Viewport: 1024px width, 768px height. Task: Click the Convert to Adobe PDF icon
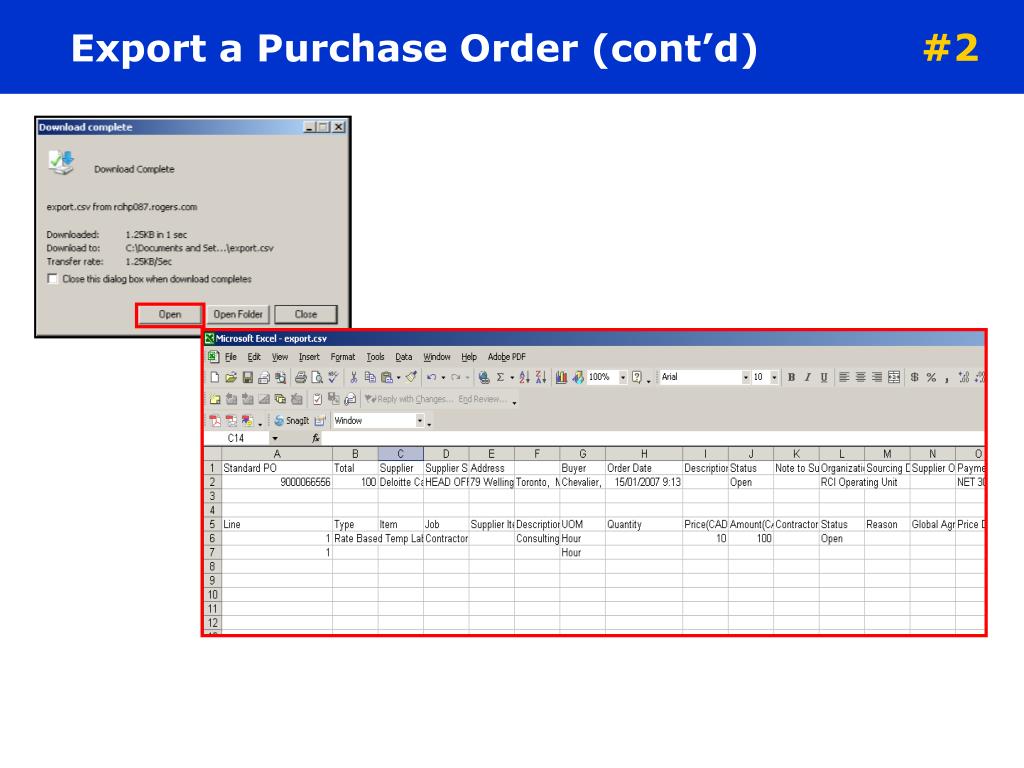pos(214,421)
